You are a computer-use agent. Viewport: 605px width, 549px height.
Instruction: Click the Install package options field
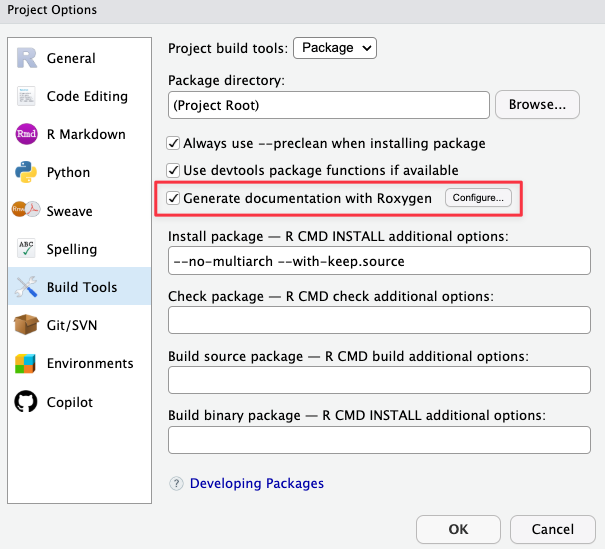(x=379, y=262)
